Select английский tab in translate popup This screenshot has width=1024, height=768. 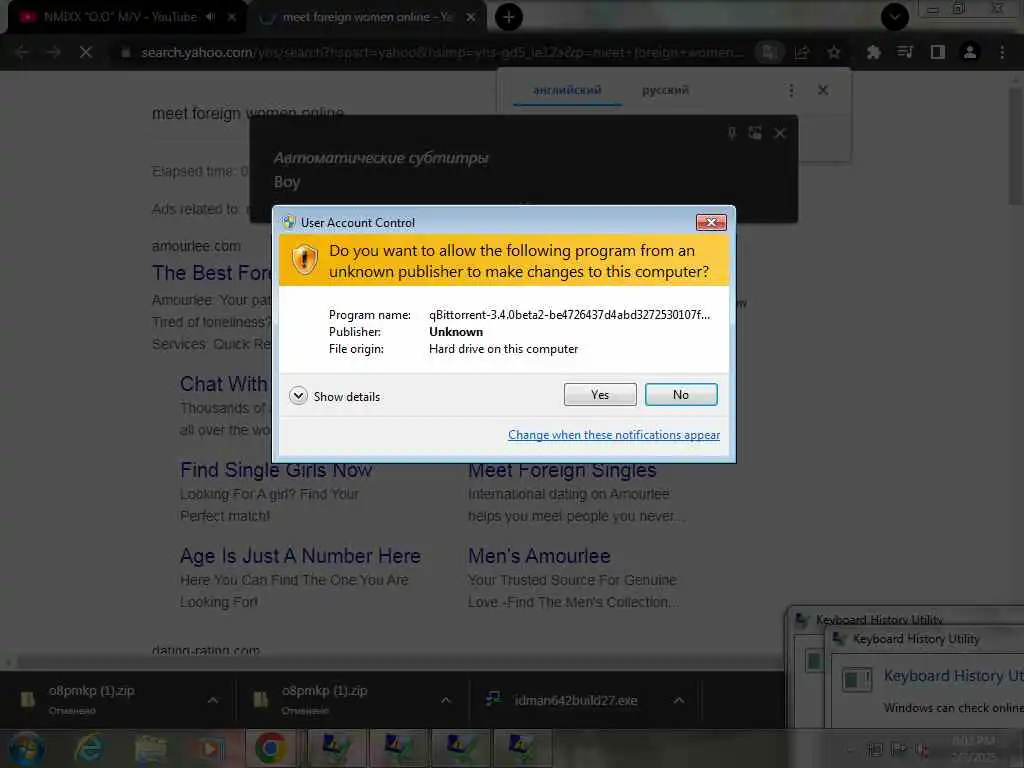click(567, 90)
